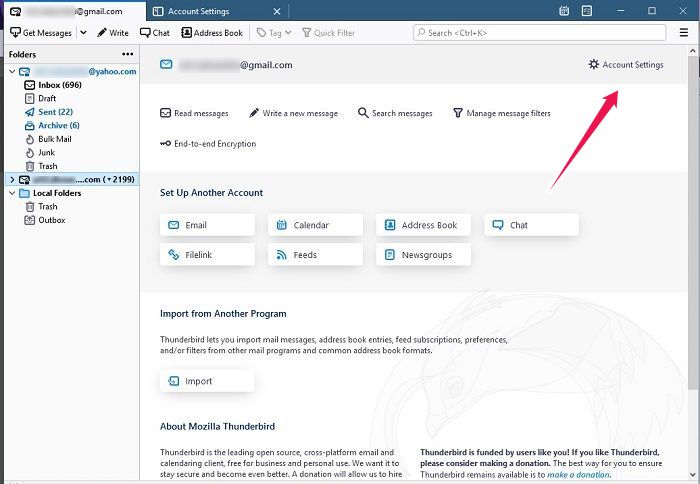Set up Filelink
Viewport: 700px width, 484px height.
207,255
